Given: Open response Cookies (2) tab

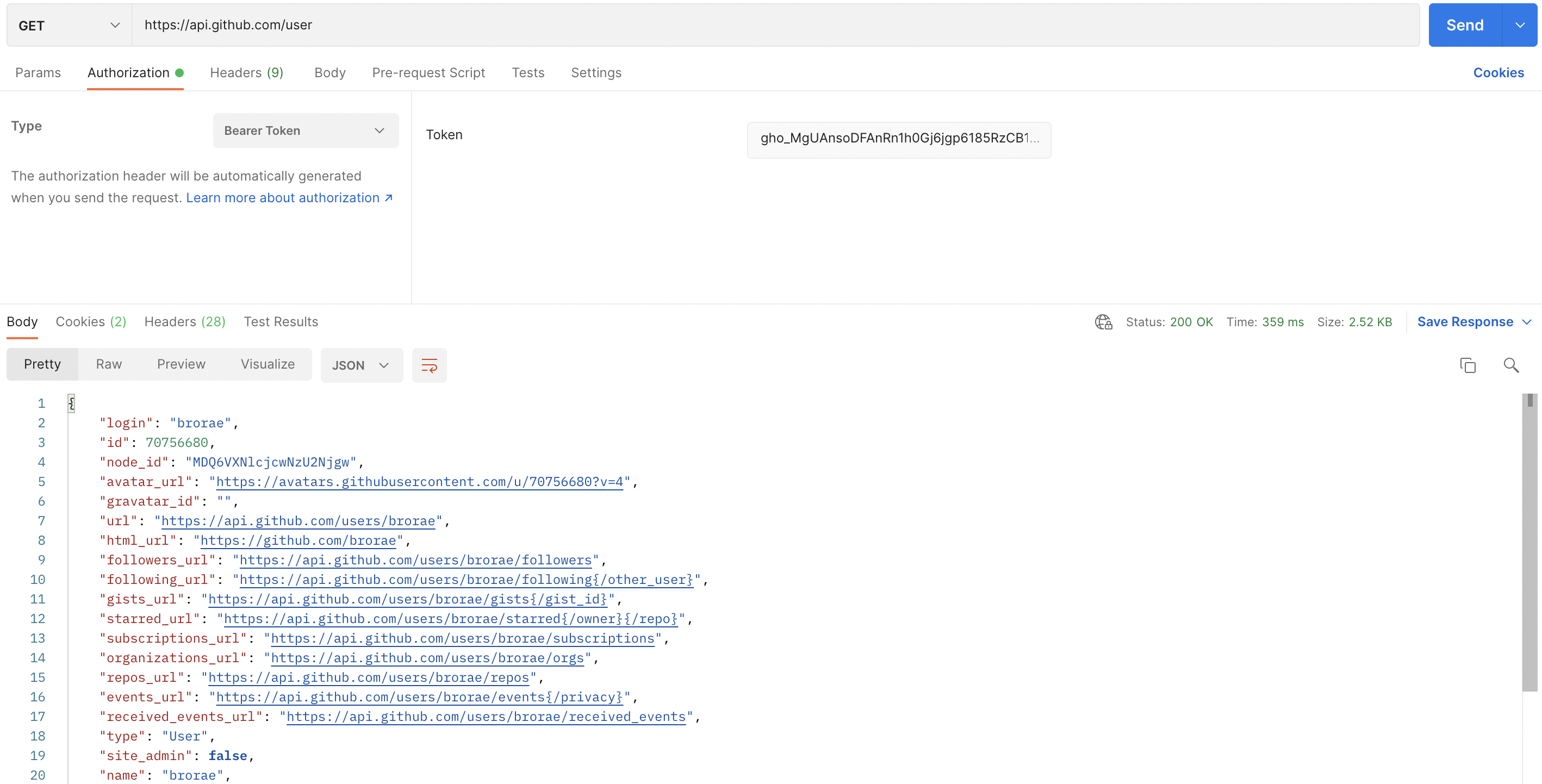Looking at the screenshot, I should tap(90, 321).
